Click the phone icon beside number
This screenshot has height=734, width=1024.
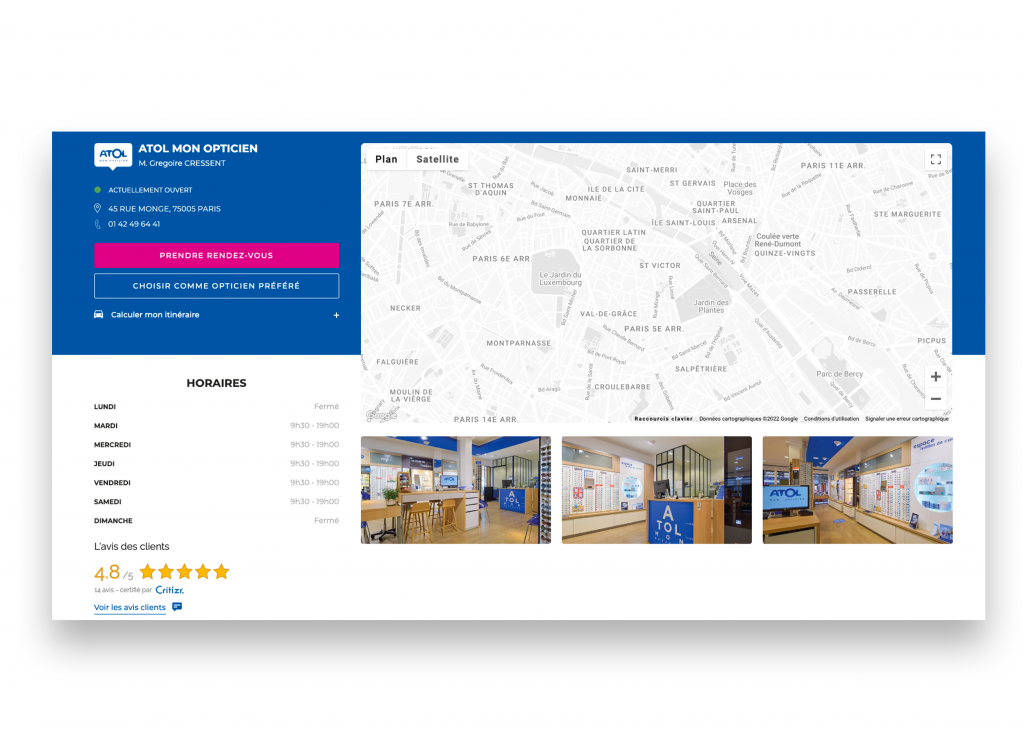click(x=97, y=224)
